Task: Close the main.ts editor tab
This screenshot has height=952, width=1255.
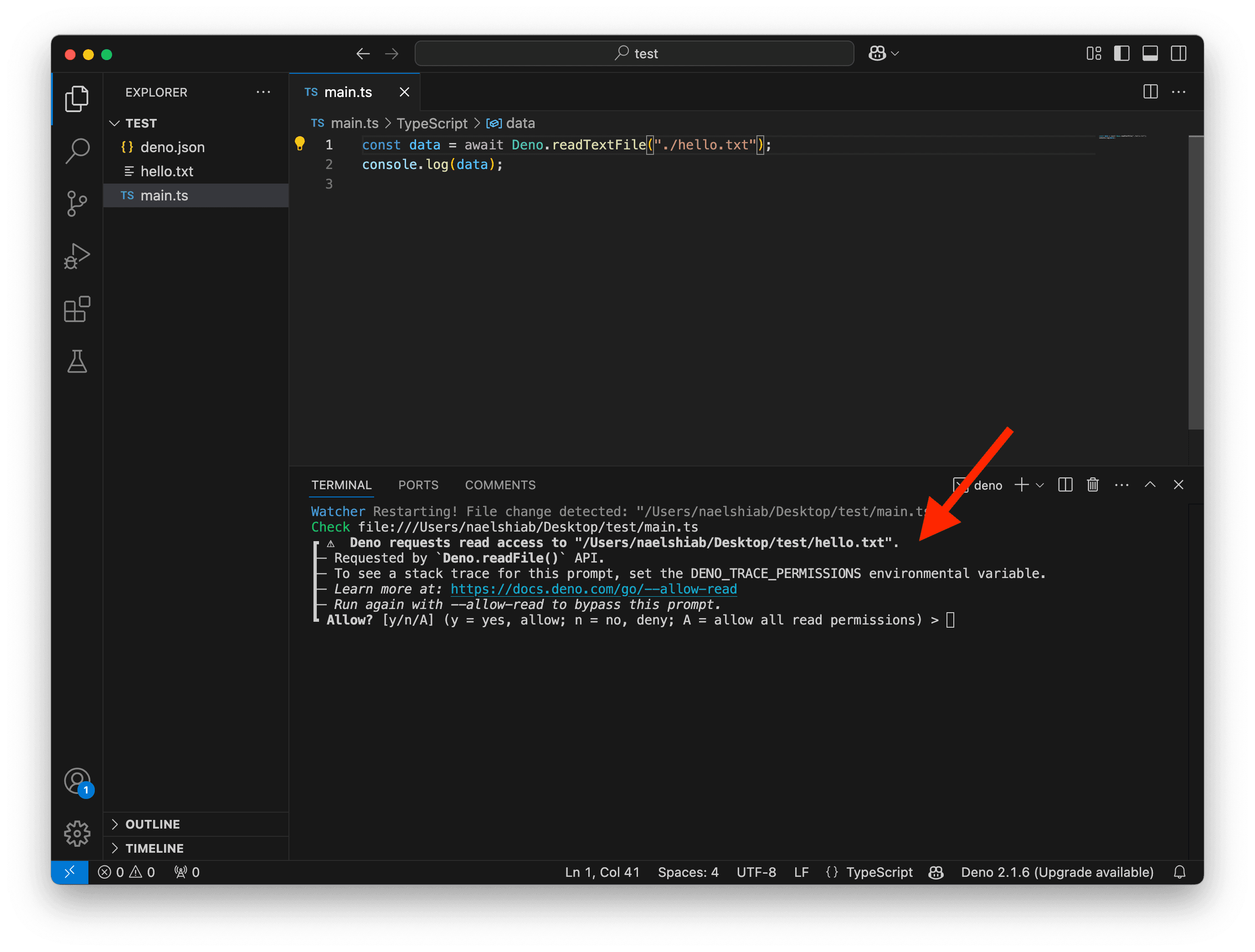Action: click(x=405, y=92)
